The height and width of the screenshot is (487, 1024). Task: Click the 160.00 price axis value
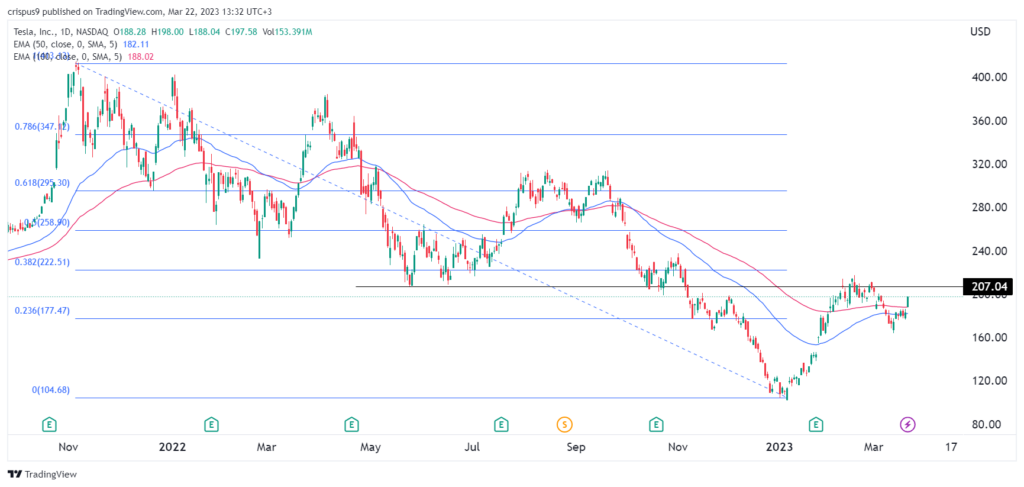(x=987, y=338)
